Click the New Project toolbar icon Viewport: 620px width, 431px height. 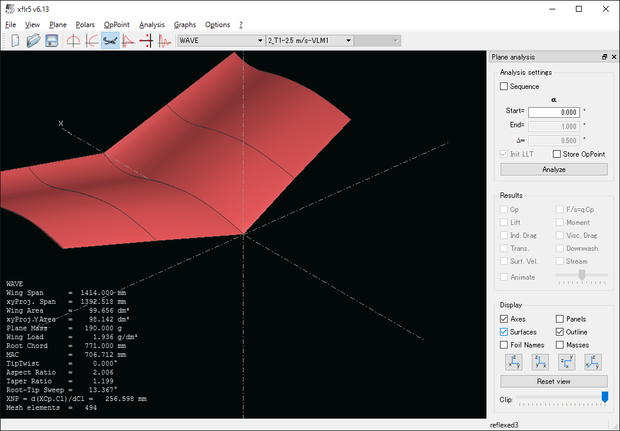pyautogui.click(x=14, y=40)
